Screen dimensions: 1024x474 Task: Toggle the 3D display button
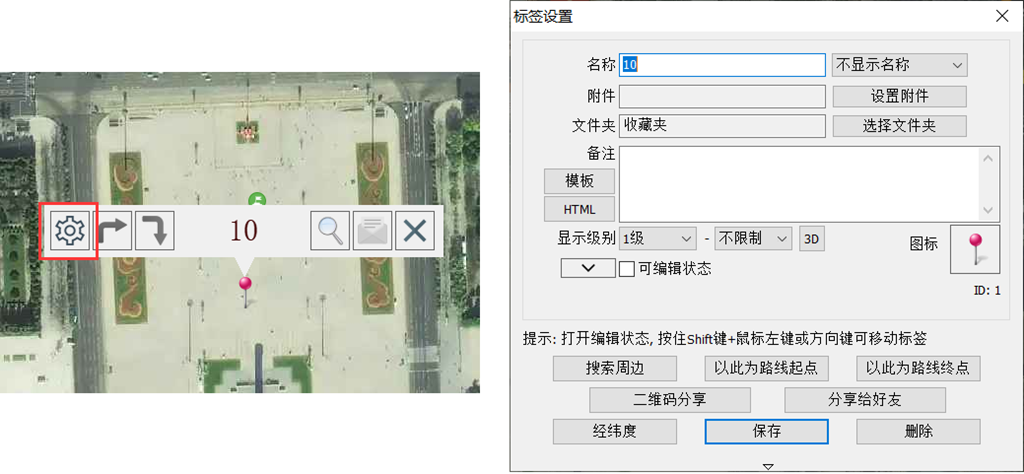(813, 239)
